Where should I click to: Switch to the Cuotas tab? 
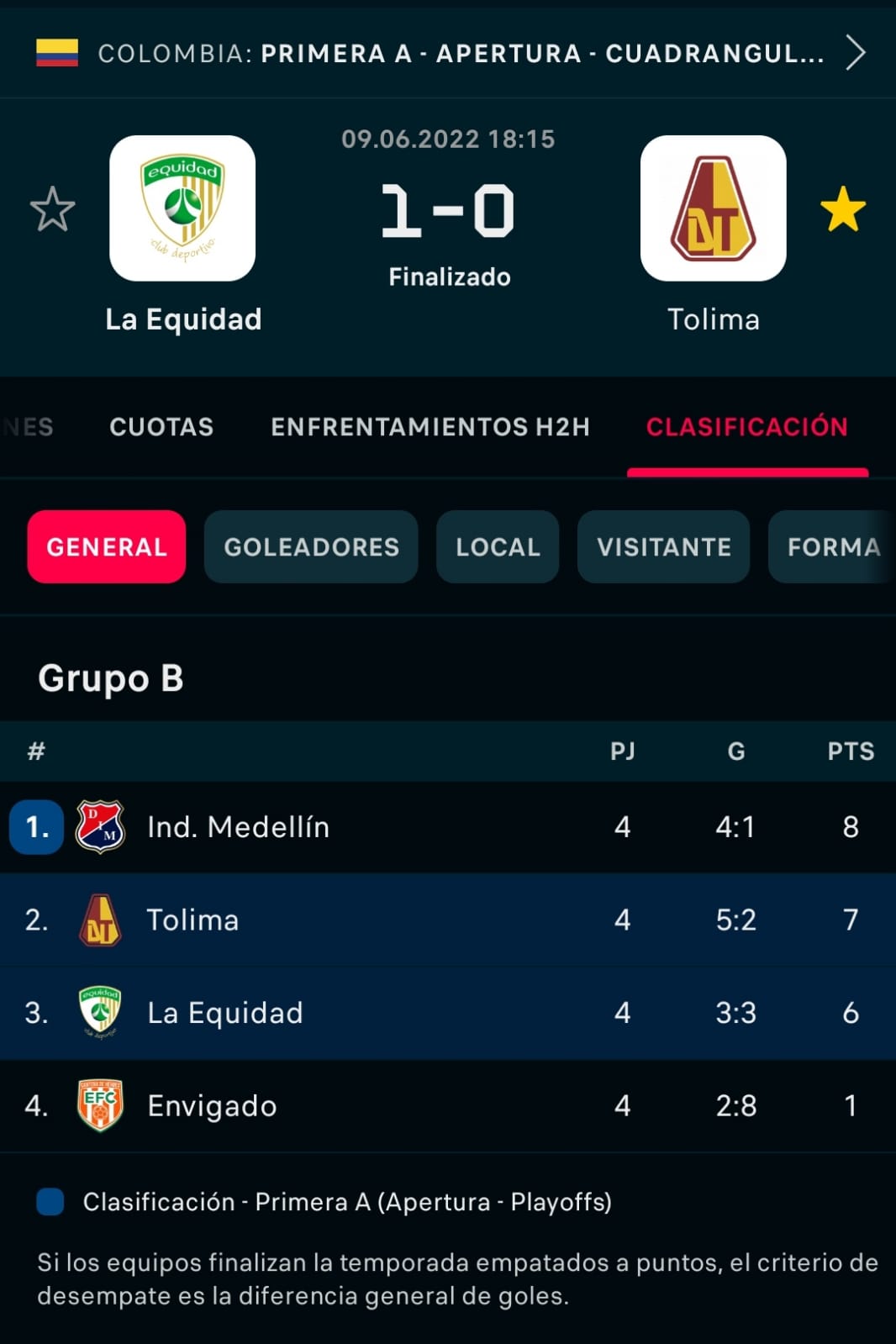coord(161,427)
